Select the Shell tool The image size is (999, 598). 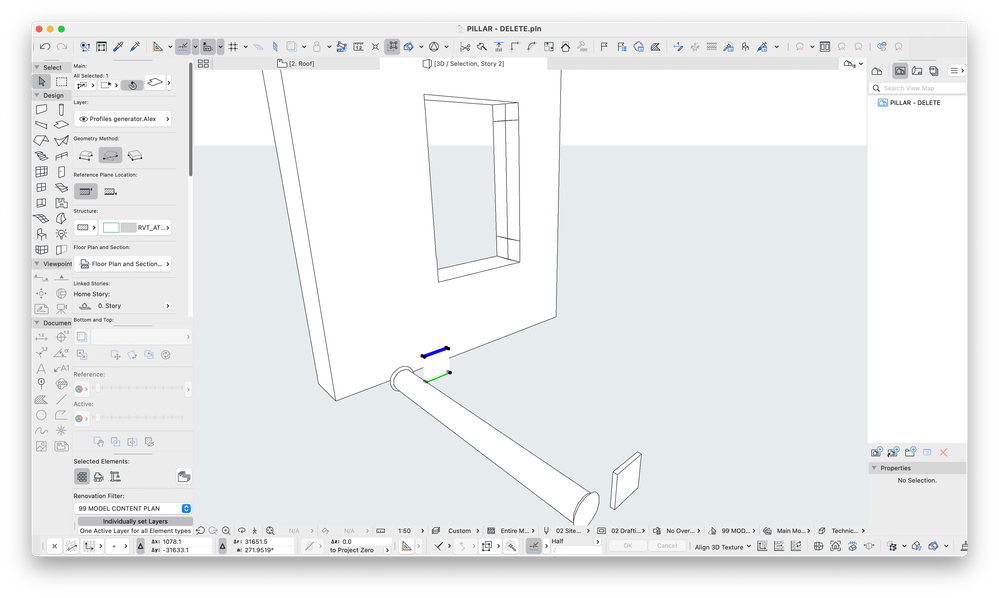(61, 140)
